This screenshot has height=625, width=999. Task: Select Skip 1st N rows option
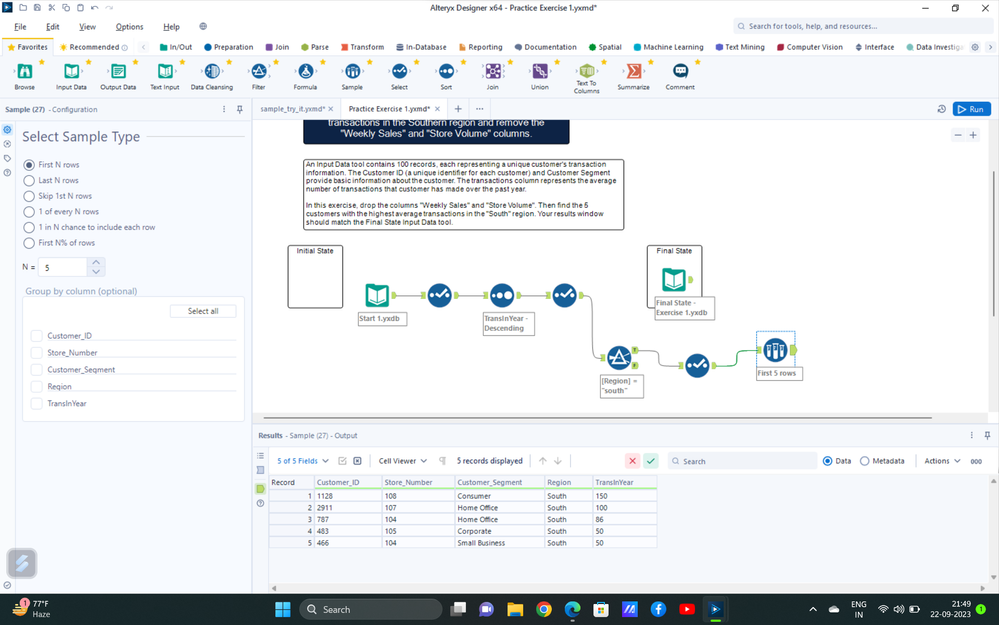(x=29, y=196)
